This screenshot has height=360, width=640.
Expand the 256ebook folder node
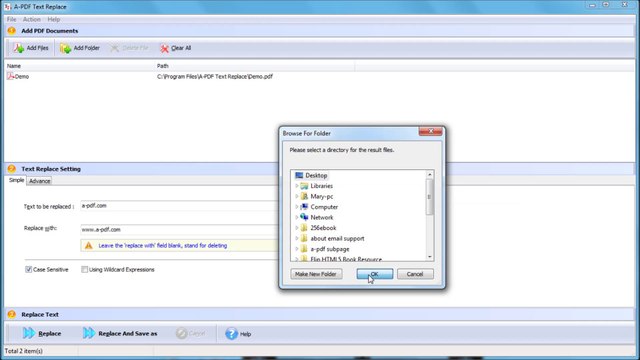[297, 228]
